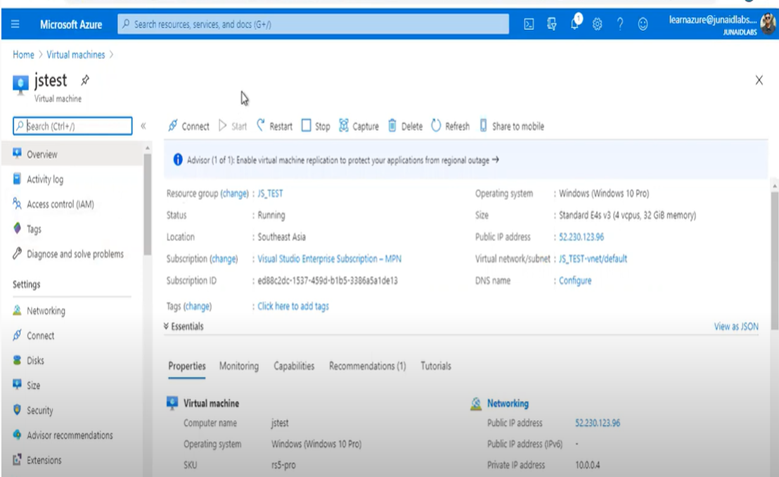Click Share to mobile
This screenshot has height=477, width=779.
click(x=512, y=126)
